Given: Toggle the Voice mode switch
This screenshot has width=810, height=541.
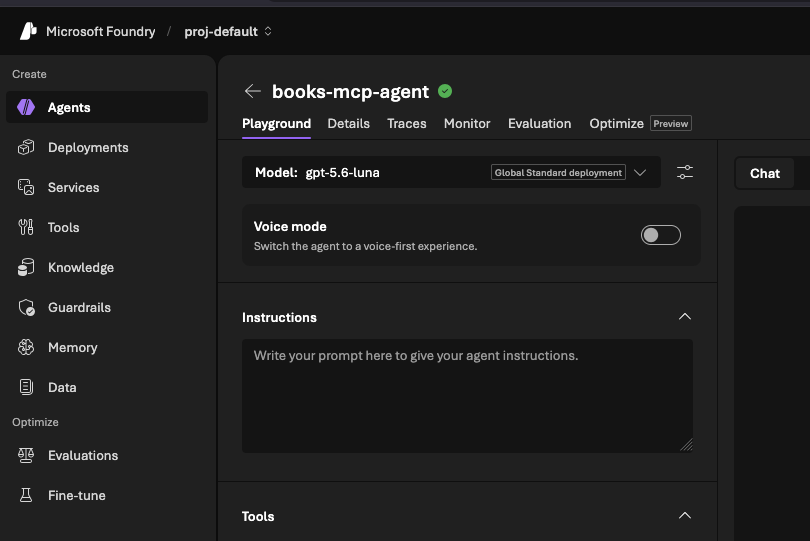Looking at the screenshot, I should (661, 235).
